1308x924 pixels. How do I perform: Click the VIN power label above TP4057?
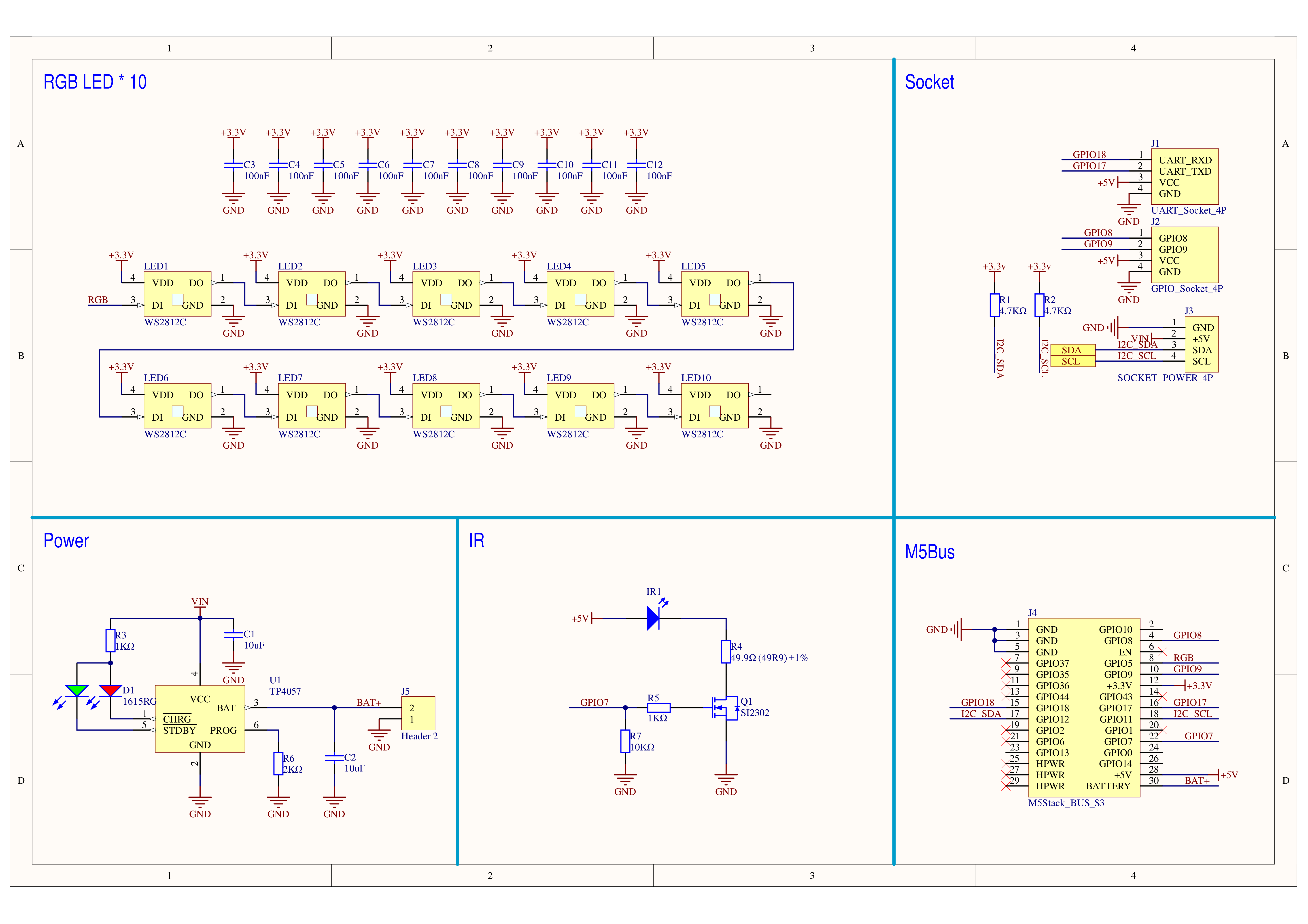tap(200, 602)
